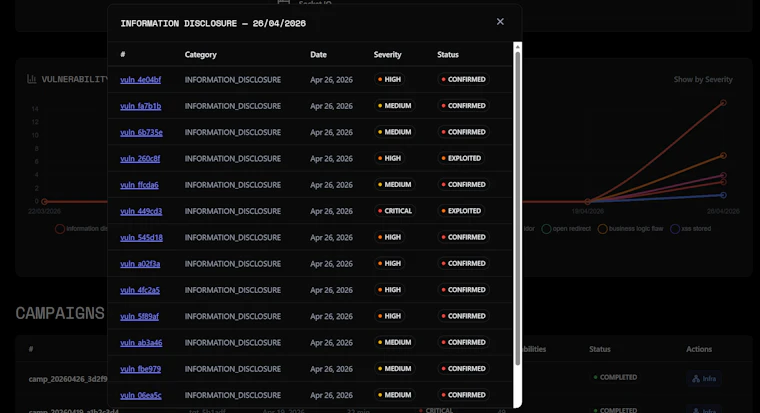
Task: Click the dialog title Information Disclosure — 26/04/2026
Action: point(213,23)
